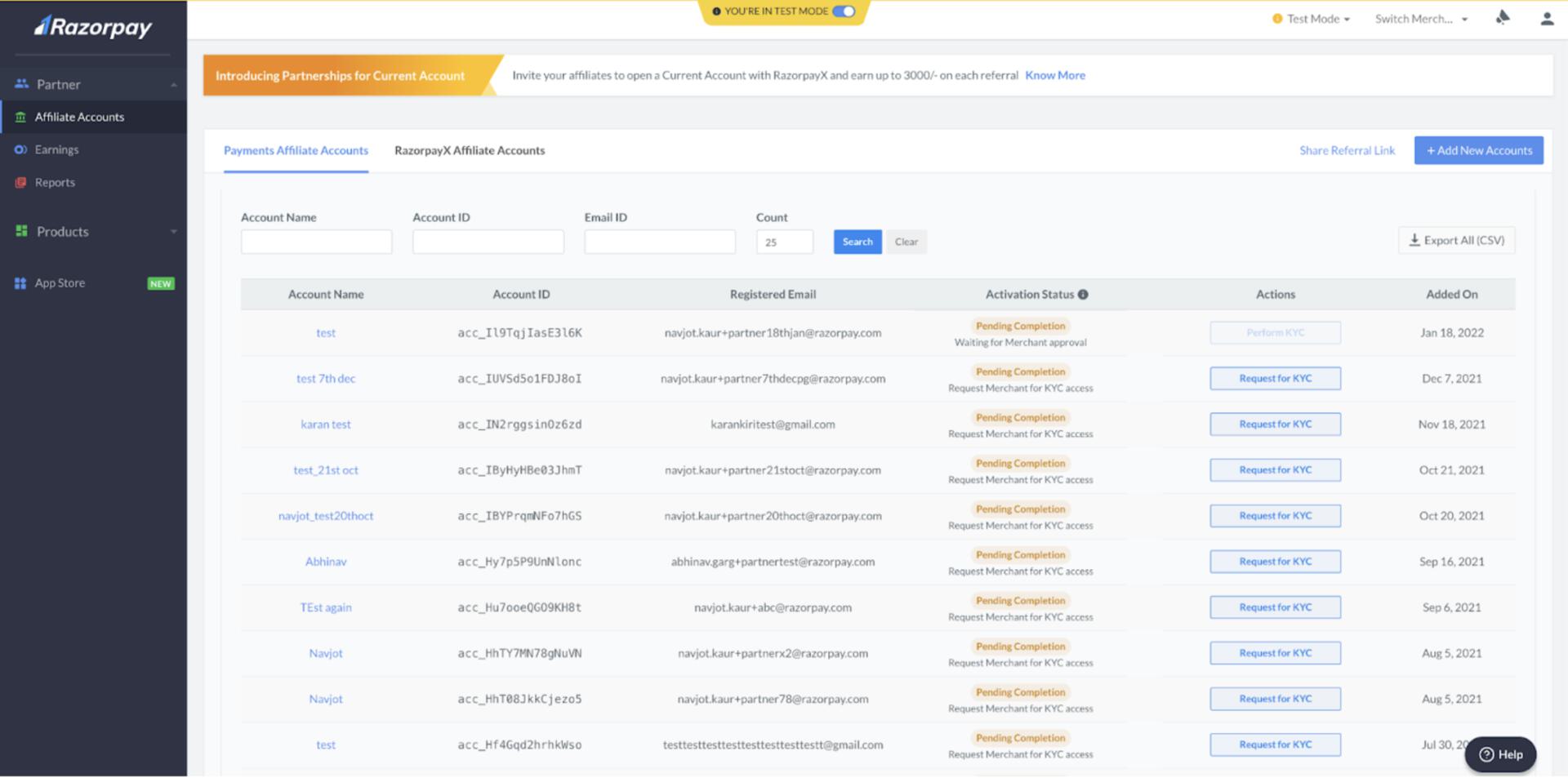
Task: Select Affiliate Accounts in the sidebar
Action: pos(79,117)
